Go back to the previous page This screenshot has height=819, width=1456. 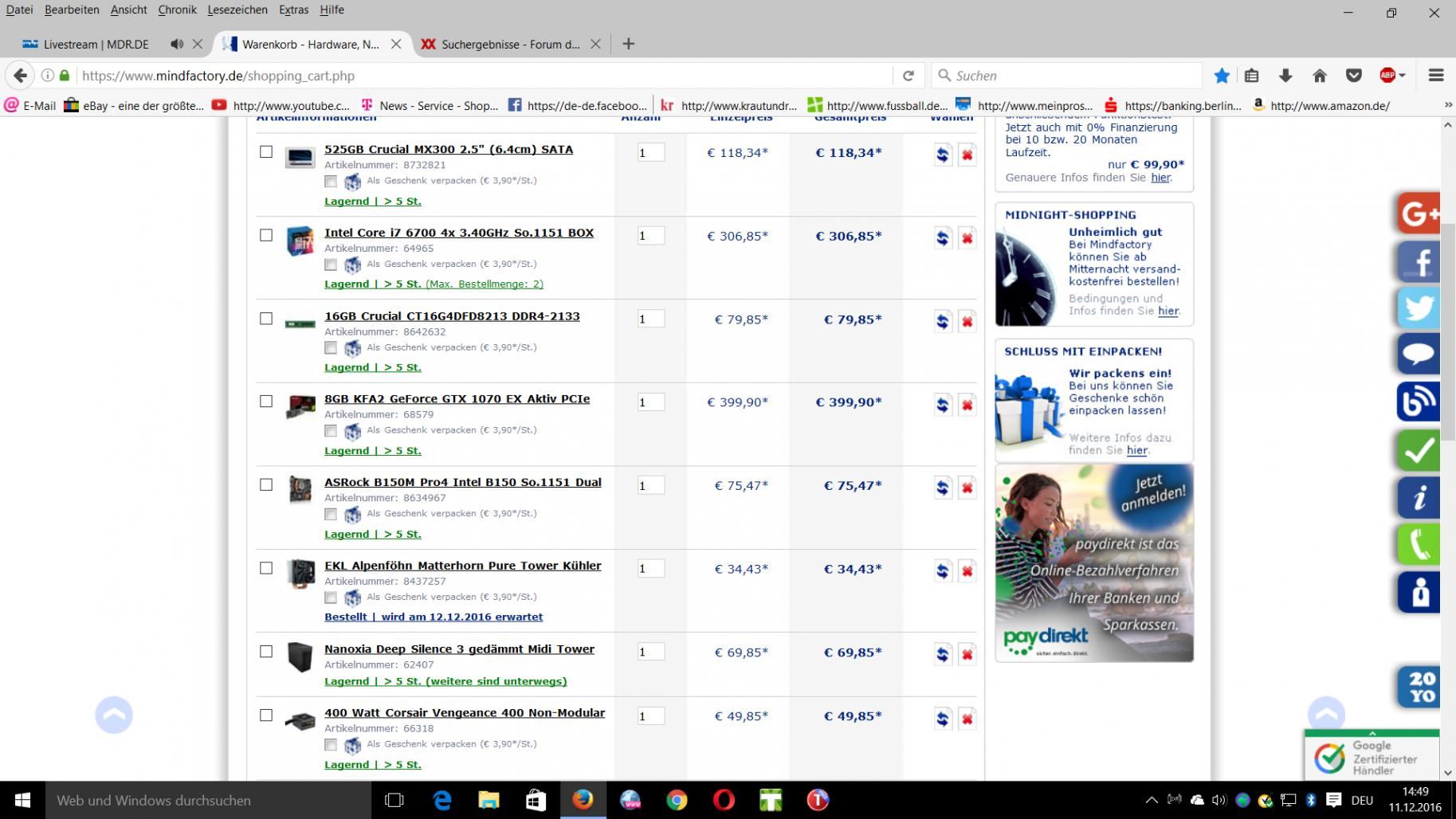(20, 76)
